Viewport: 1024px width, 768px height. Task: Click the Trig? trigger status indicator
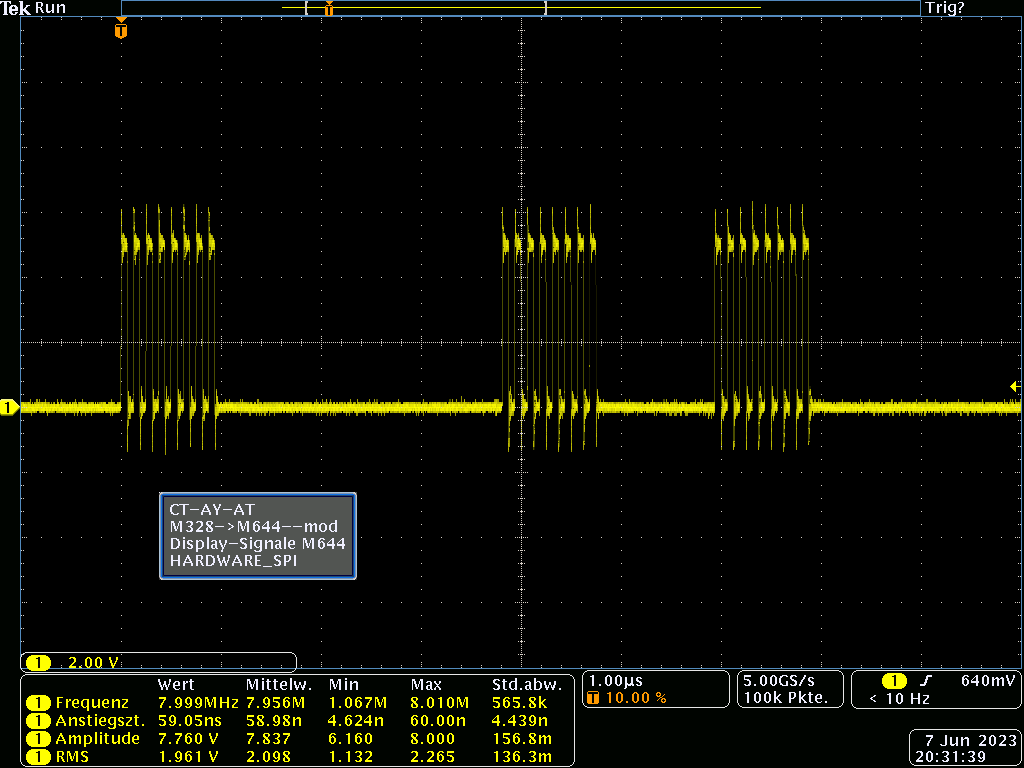pyautogui.click(x=944, y=8)
